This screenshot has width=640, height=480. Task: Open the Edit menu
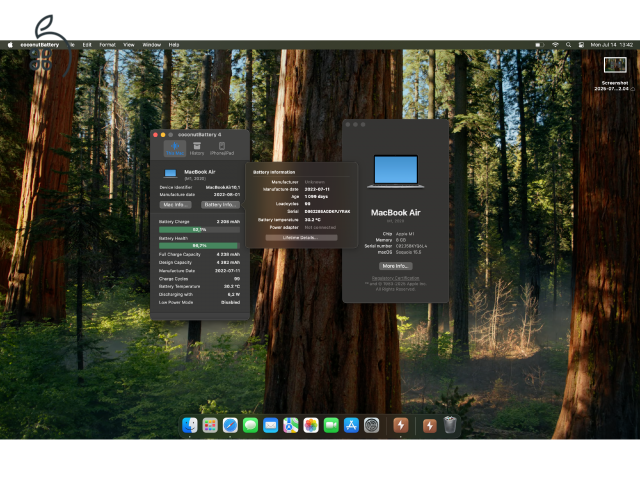[87, 45]
